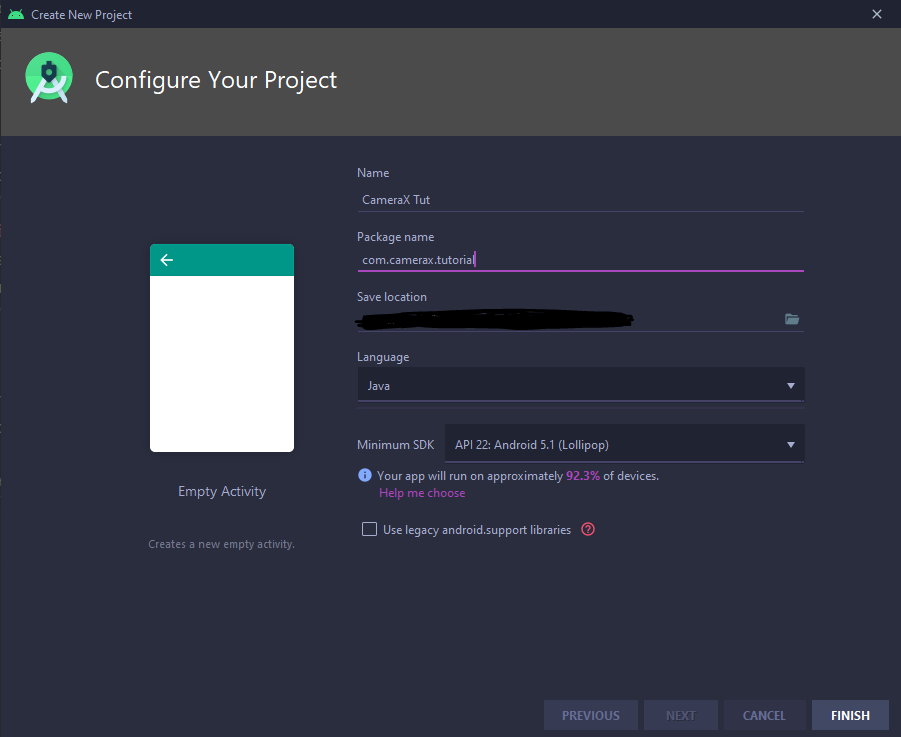This screenshot has height=737, width=901.
Task: Open the Language dropdown showing Java
Action: [580, 385]
